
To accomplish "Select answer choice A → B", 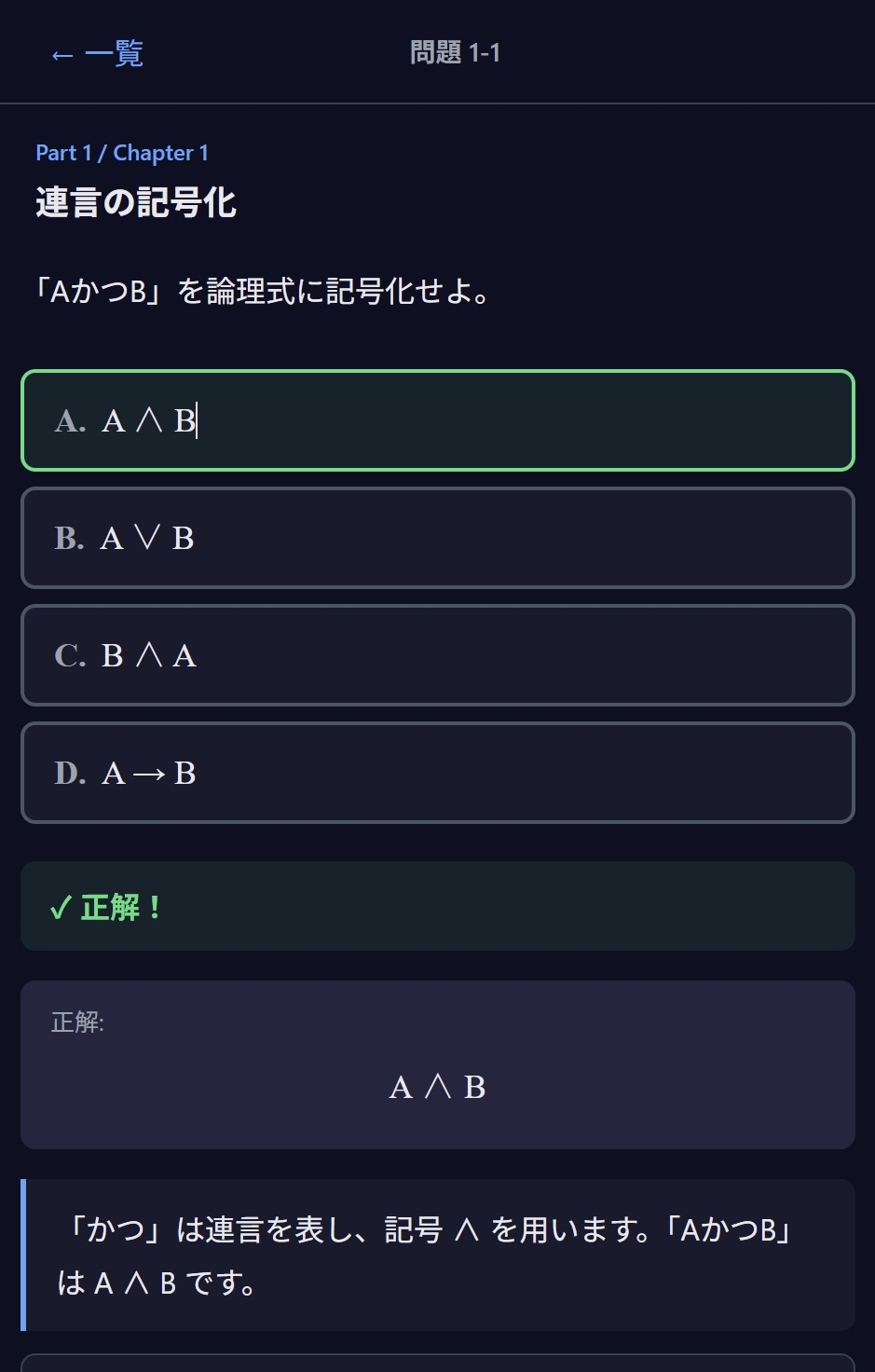I will point(438,773).
